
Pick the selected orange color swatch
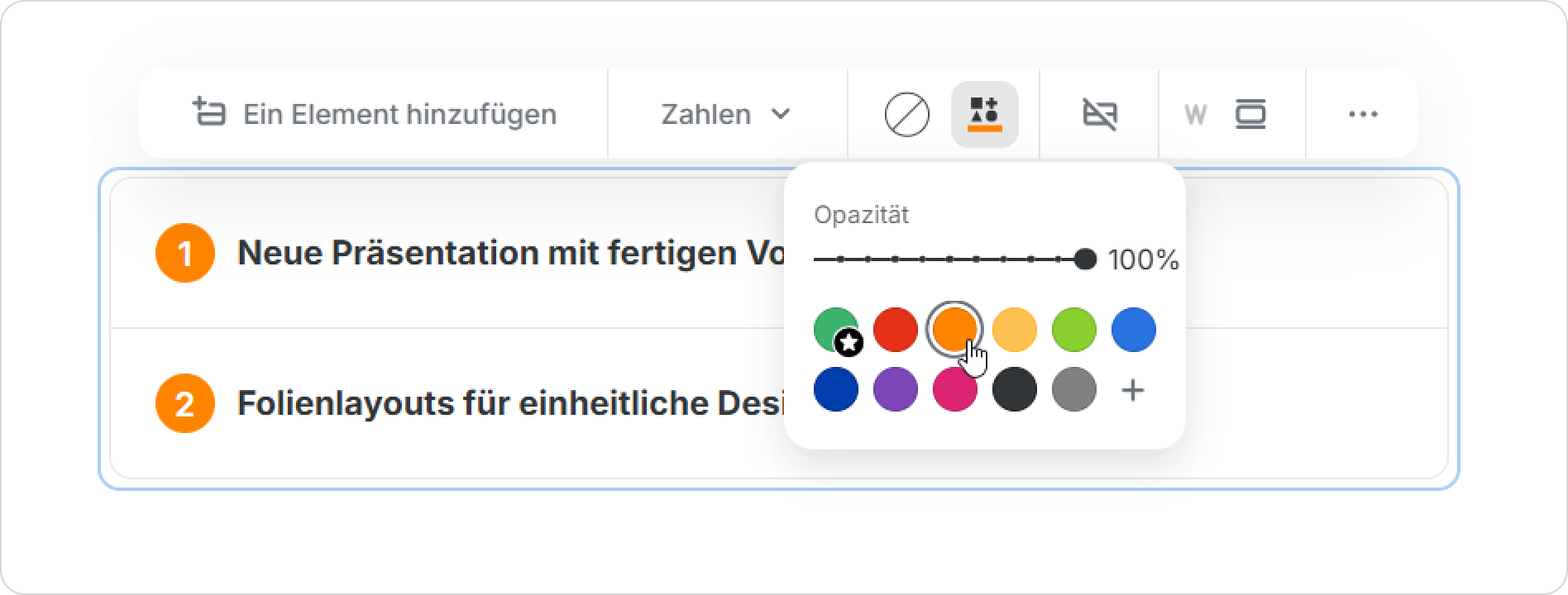point(954,330)
